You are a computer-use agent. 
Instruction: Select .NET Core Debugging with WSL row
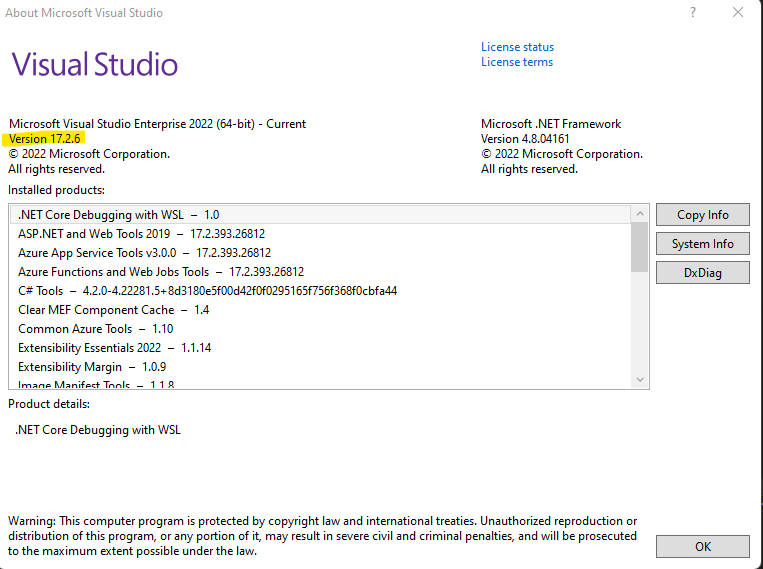320,215
